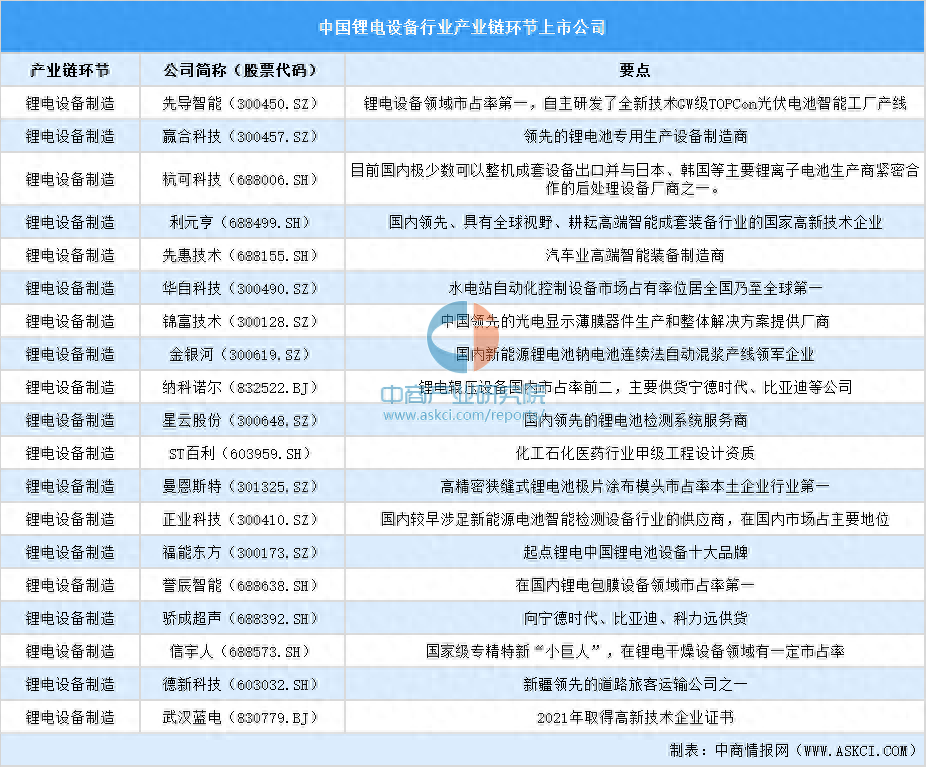Click 德新科技（603032.SH） cell
This screenshot has height=767, width=926.
pyautogui.click(x=242, y=685)
